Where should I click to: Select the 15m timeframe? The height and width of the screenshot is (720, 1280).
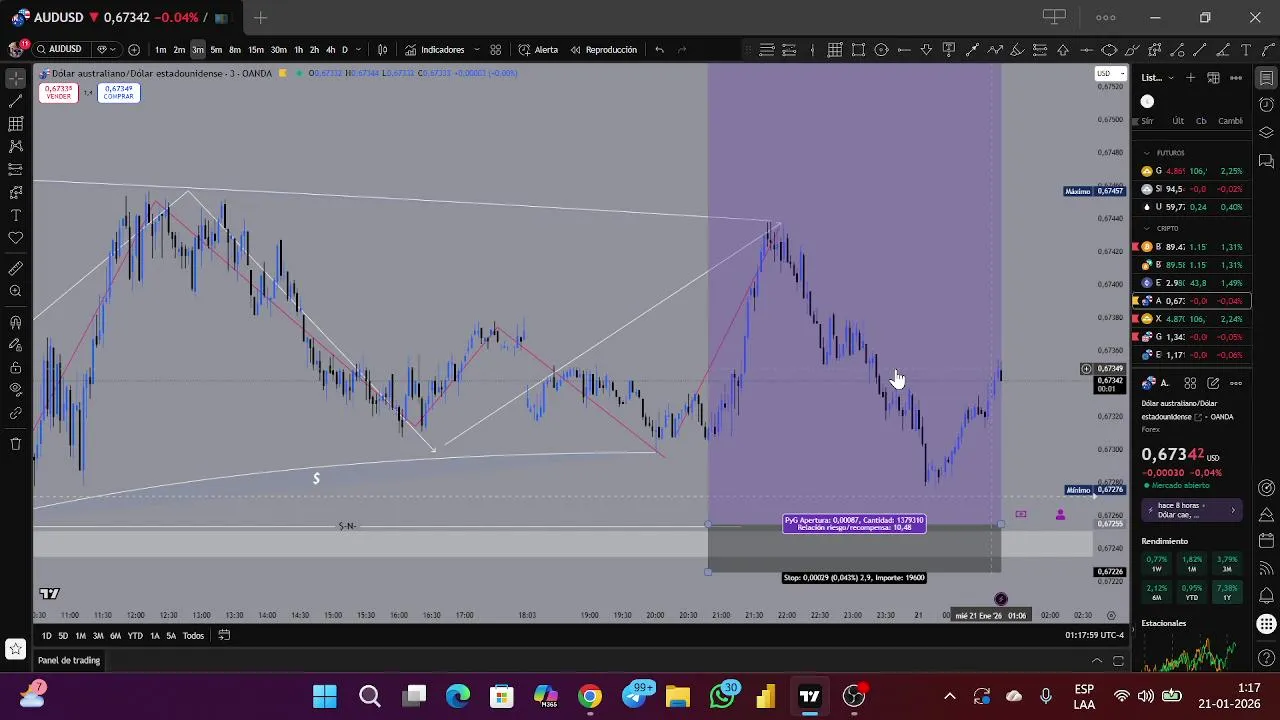(256, 49)
